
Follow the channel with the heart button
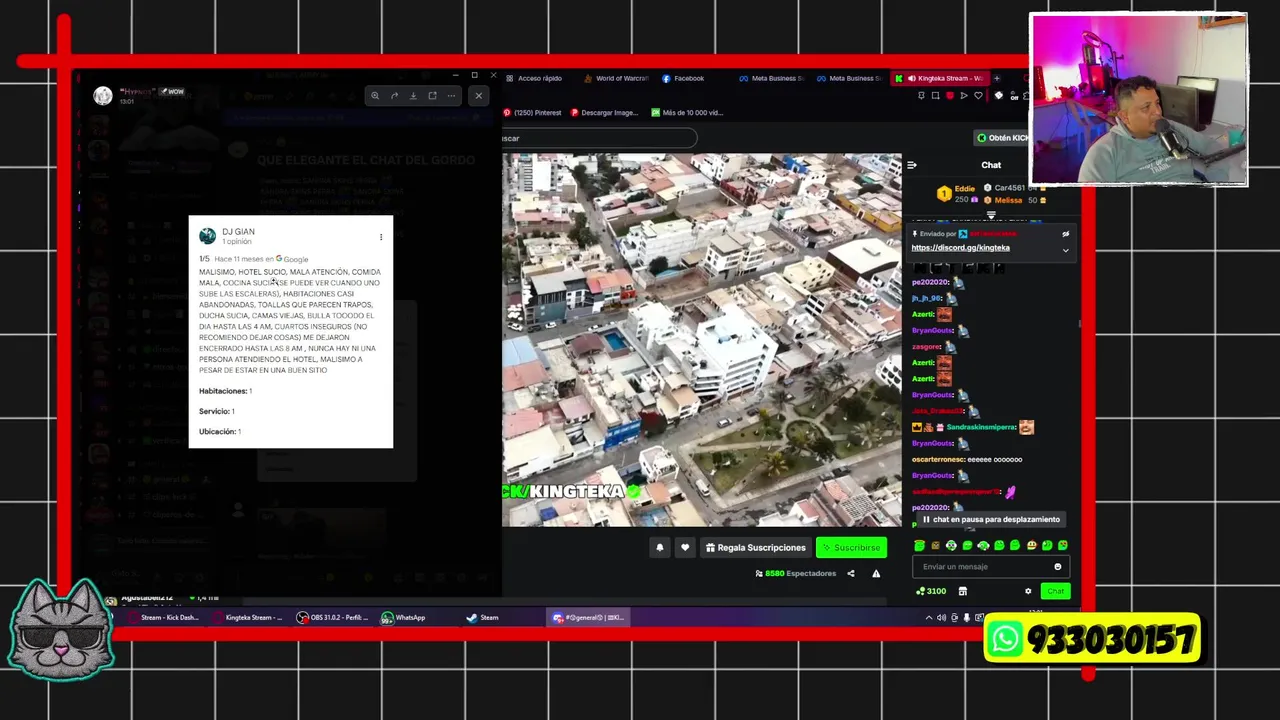685,548
